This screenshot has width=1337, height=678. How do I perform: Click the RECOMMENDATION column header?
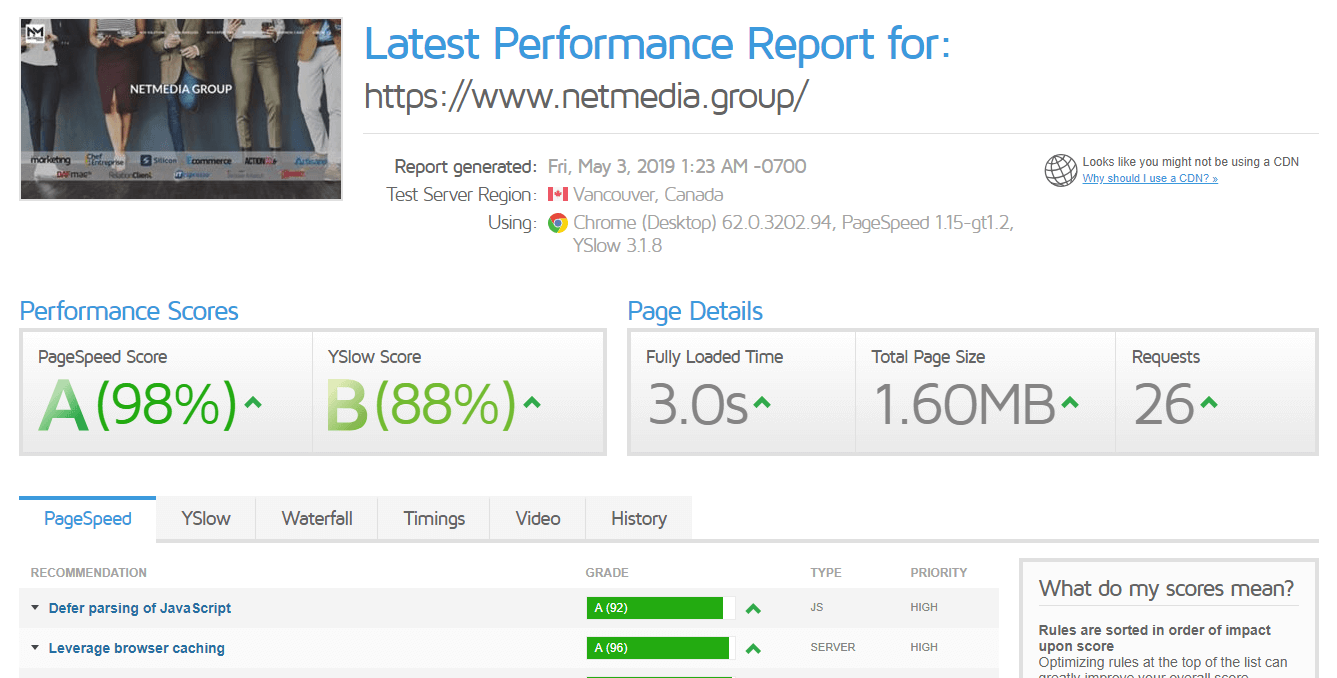(89, 573)
